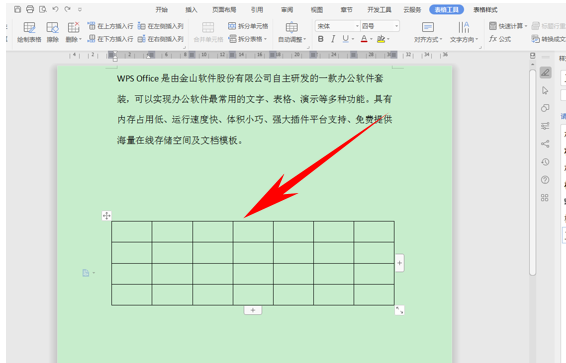Click the history clock icon in side panel
Image resolution: width=566 pixels, height=363 pixels.
point(545,162)
